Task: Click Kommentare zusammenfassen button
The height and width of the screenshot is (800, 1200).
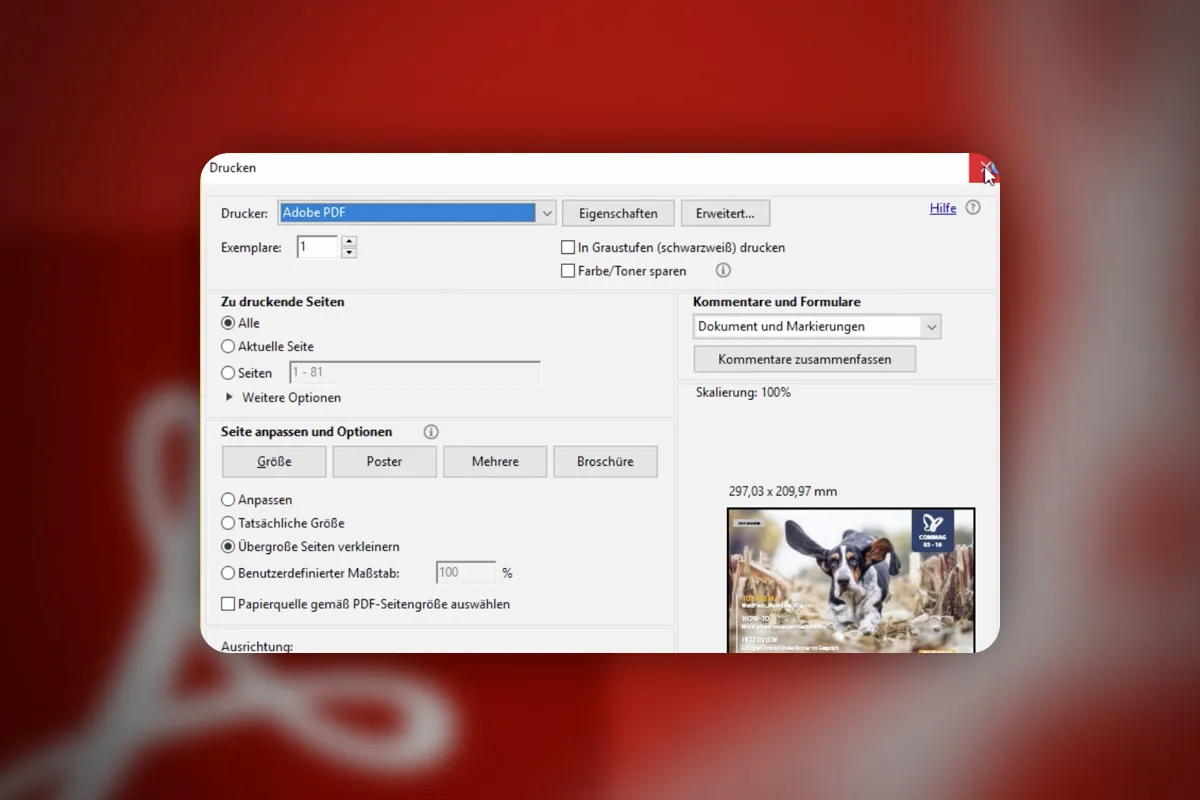Action: 805,359
